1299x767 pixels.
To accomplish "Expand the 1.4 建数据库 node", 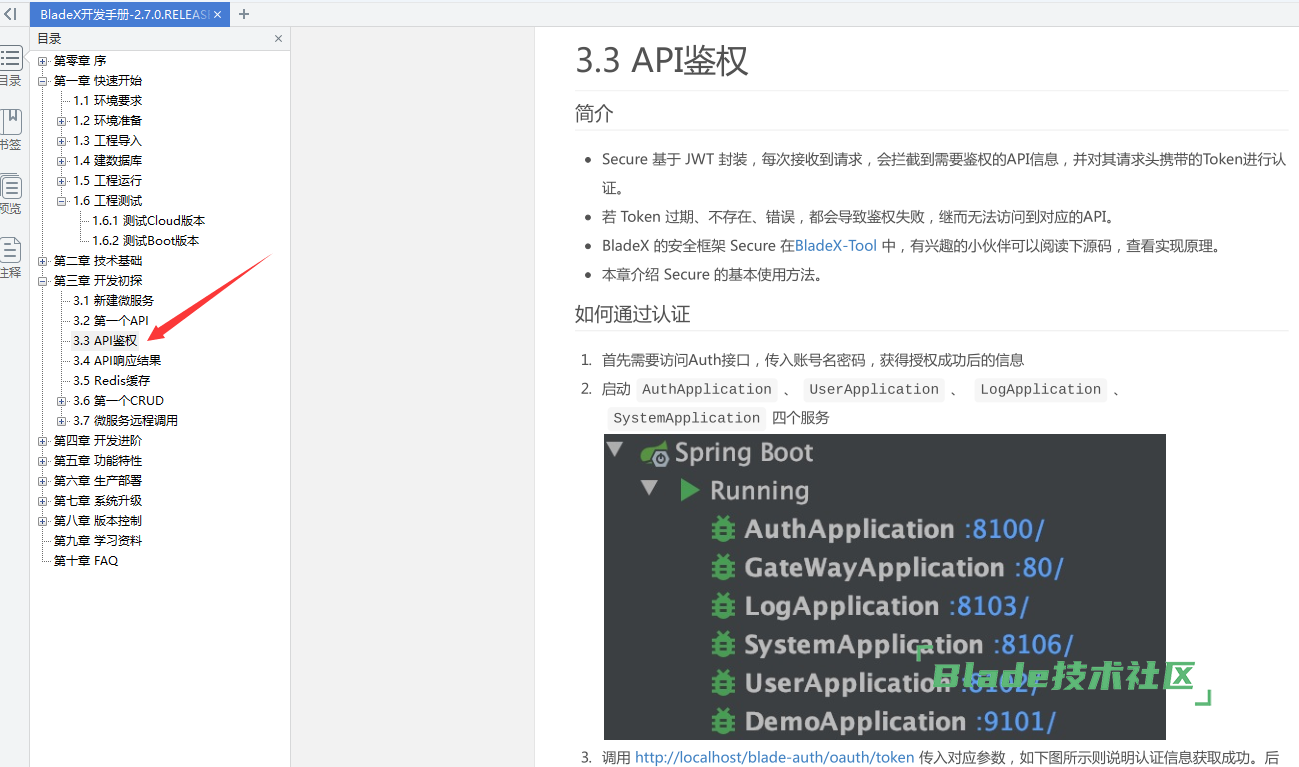I will tap(62, 161).
